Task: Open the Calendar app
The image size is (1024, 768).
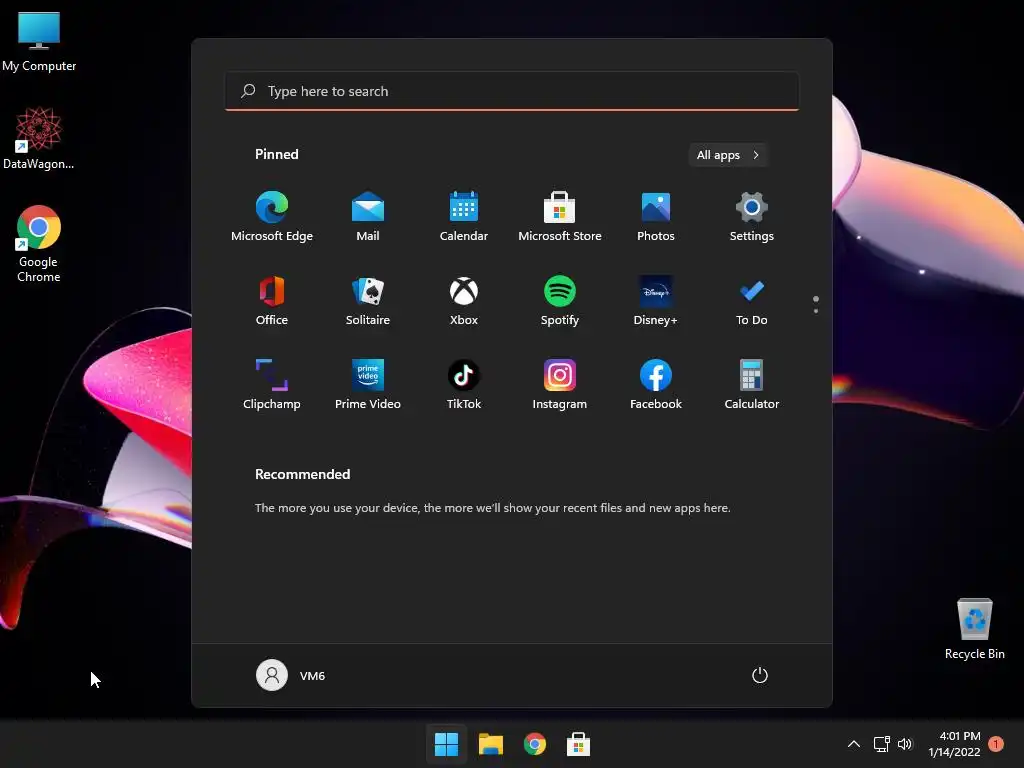Action: pyautogui.click(x=464, y=217)
